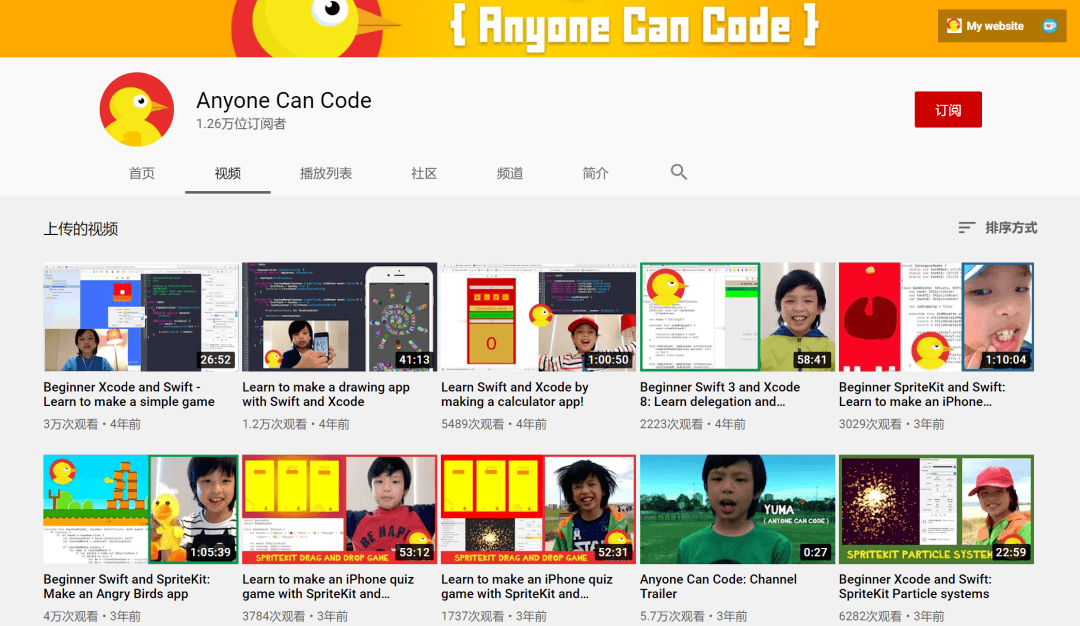Screen dimensions: 1080x626
Task: Click the 'Anyone Can Code' channel name heading
Action: (284, 101)
